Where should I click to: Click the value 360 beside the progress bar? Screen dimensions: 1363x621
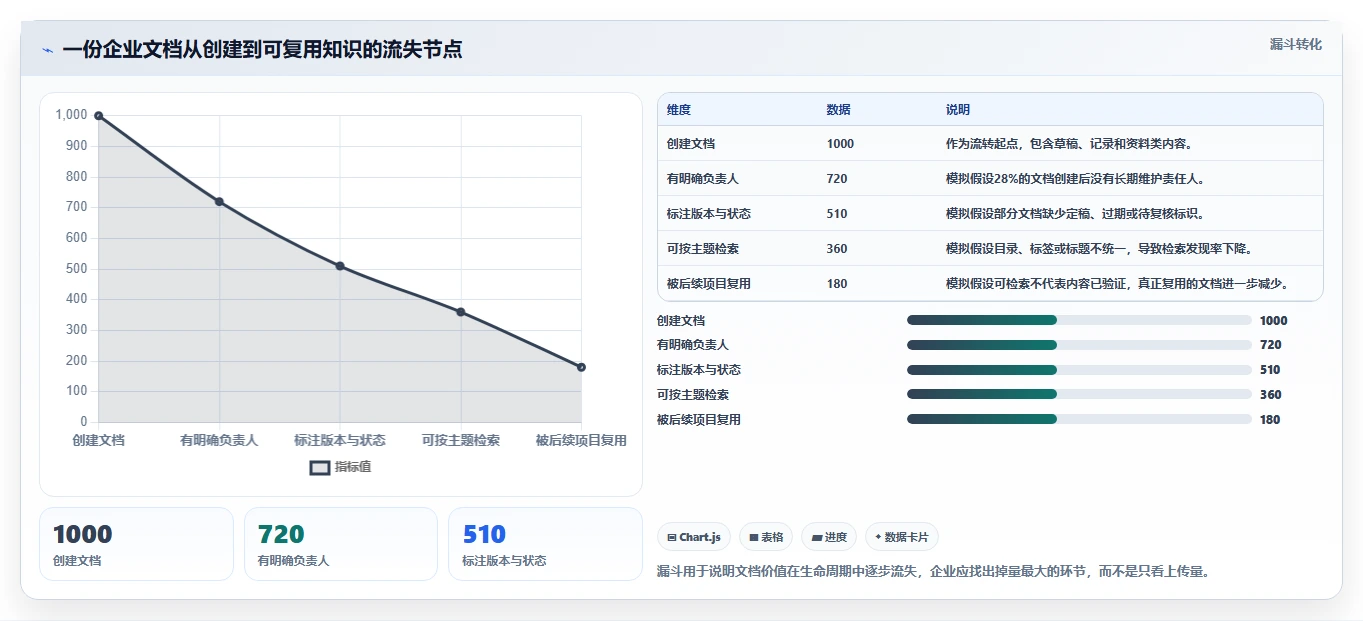[1270, 394]
